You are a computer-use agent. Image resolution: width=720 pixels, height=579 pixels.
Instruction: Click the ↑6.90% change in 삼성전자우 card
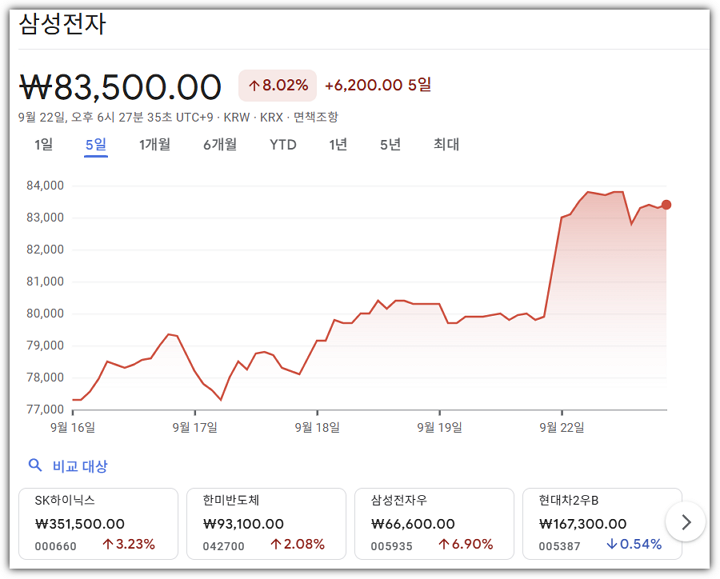(x=466, y=545)
